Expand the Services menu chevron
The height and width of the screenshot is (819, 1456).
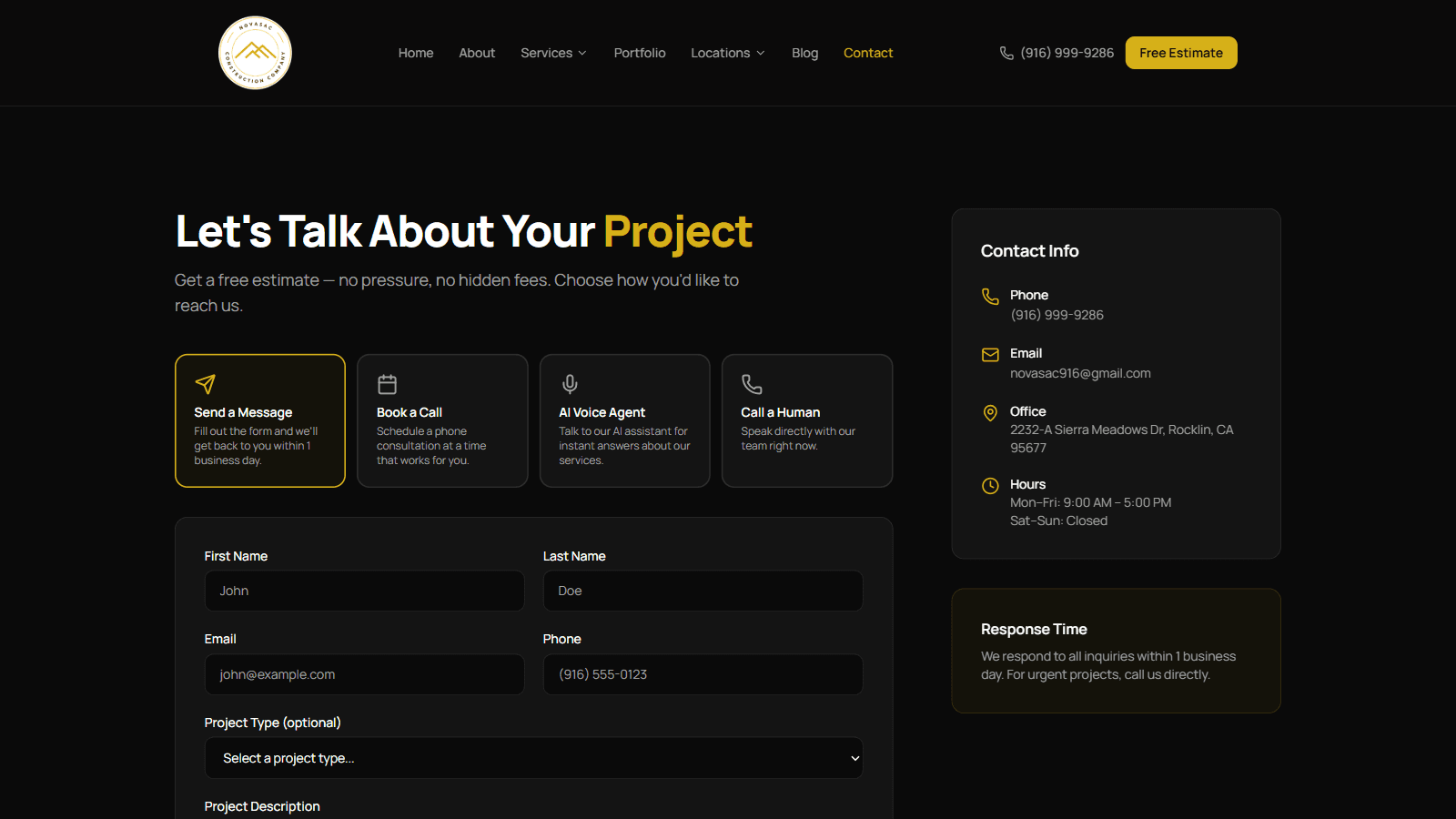[x=582, y=54]
